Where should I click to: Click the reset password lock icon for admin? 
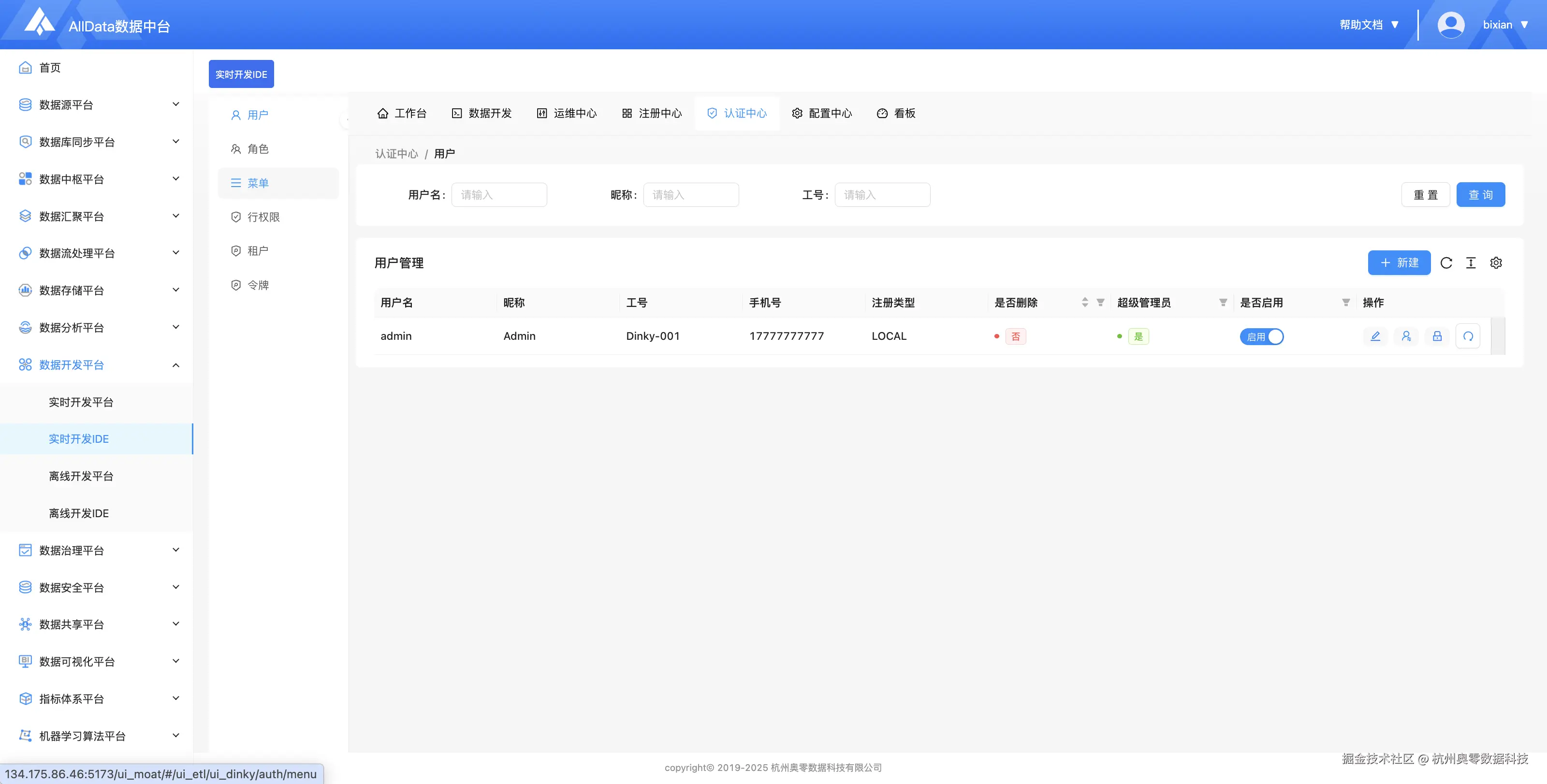pyautogui.click(x=1437, y=336)
